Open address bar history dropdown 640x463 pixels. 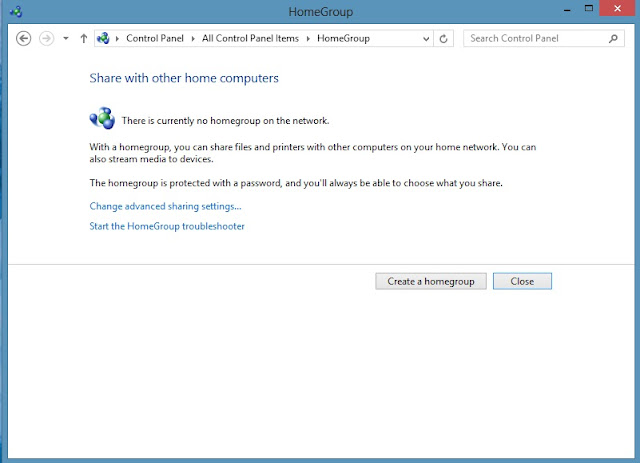click(x=426, y=39)
